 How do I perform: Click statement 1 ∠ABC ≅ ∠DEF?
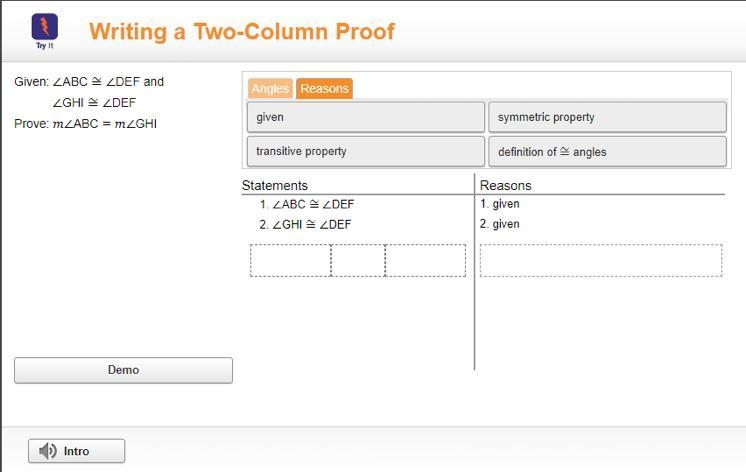307,204
